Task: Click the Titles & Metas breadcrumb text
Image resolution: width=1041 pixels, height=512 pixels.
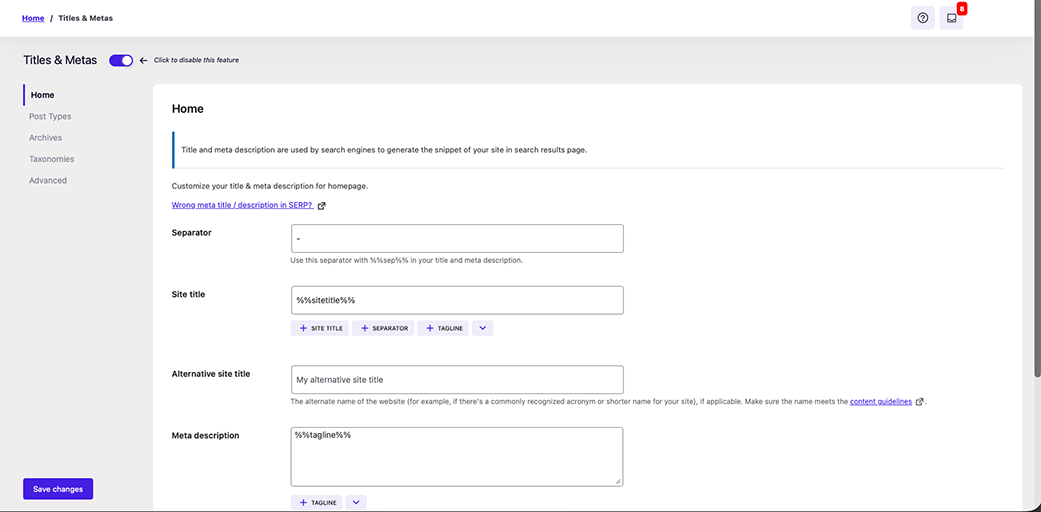Action: [x=86, y=18]
